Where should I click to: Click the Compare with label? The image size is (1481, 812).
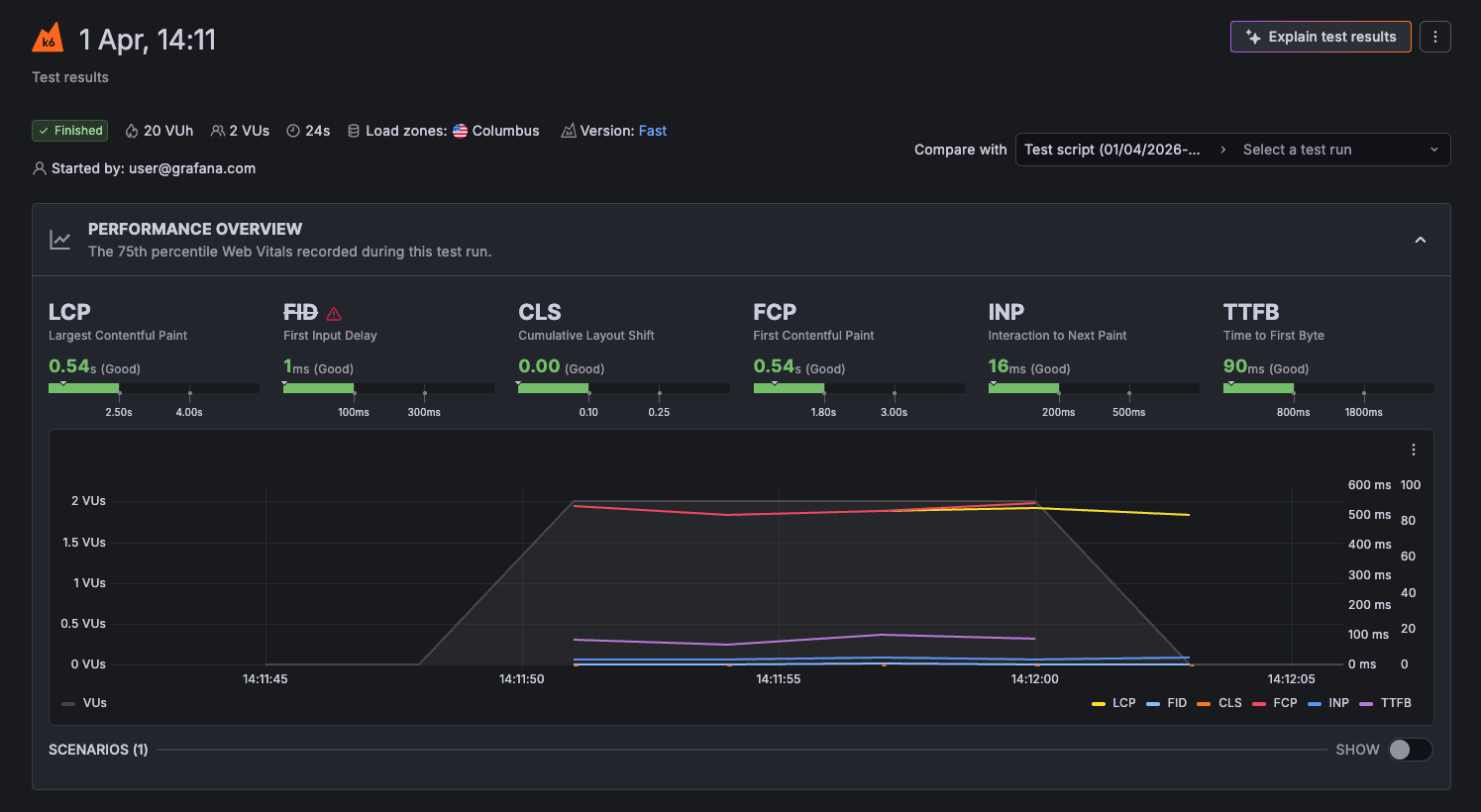click(960, 150)
